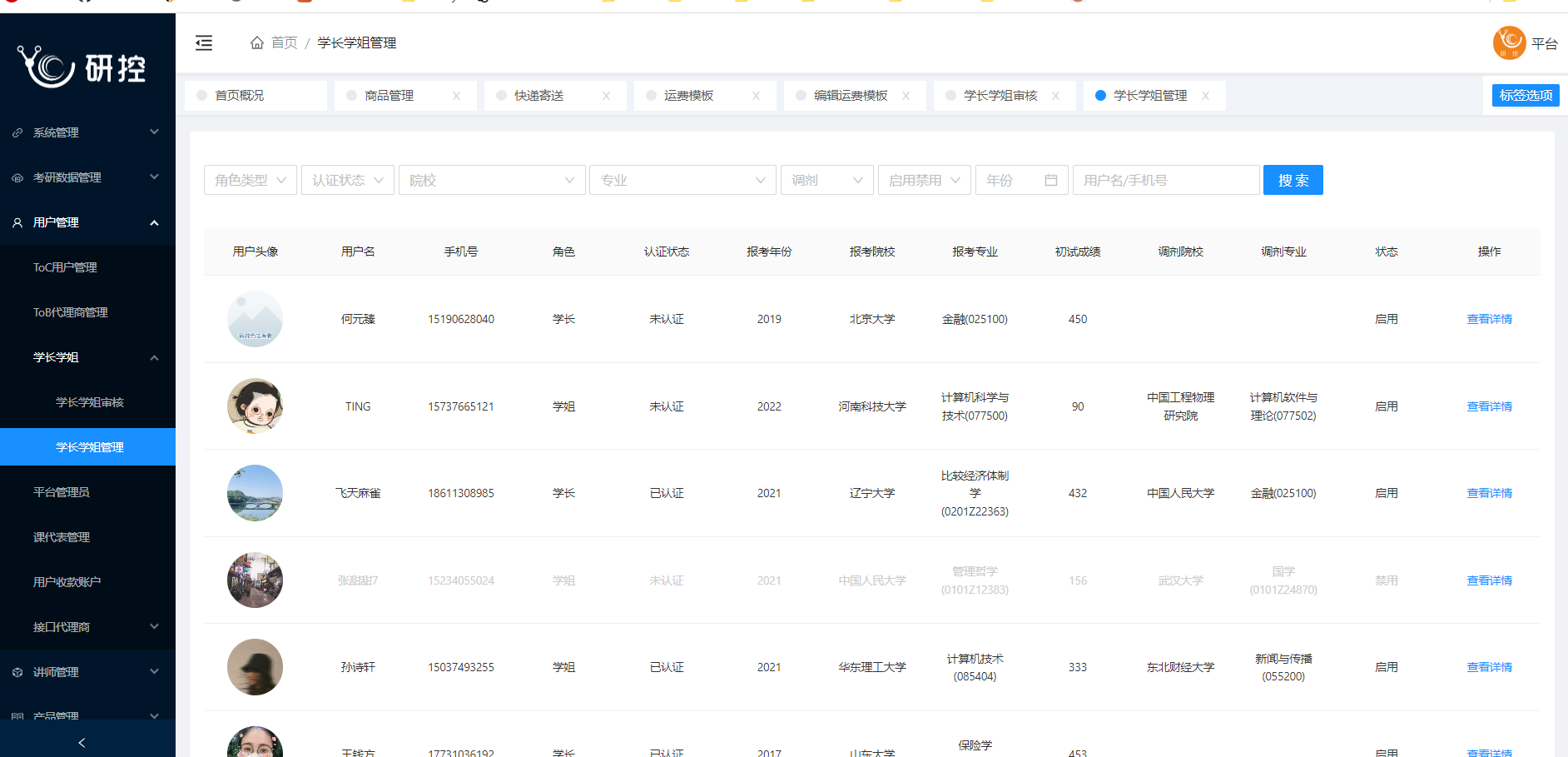
Task: Open 查看详情 for TING
Action: pyautogui.click(x=1489, y=406)
